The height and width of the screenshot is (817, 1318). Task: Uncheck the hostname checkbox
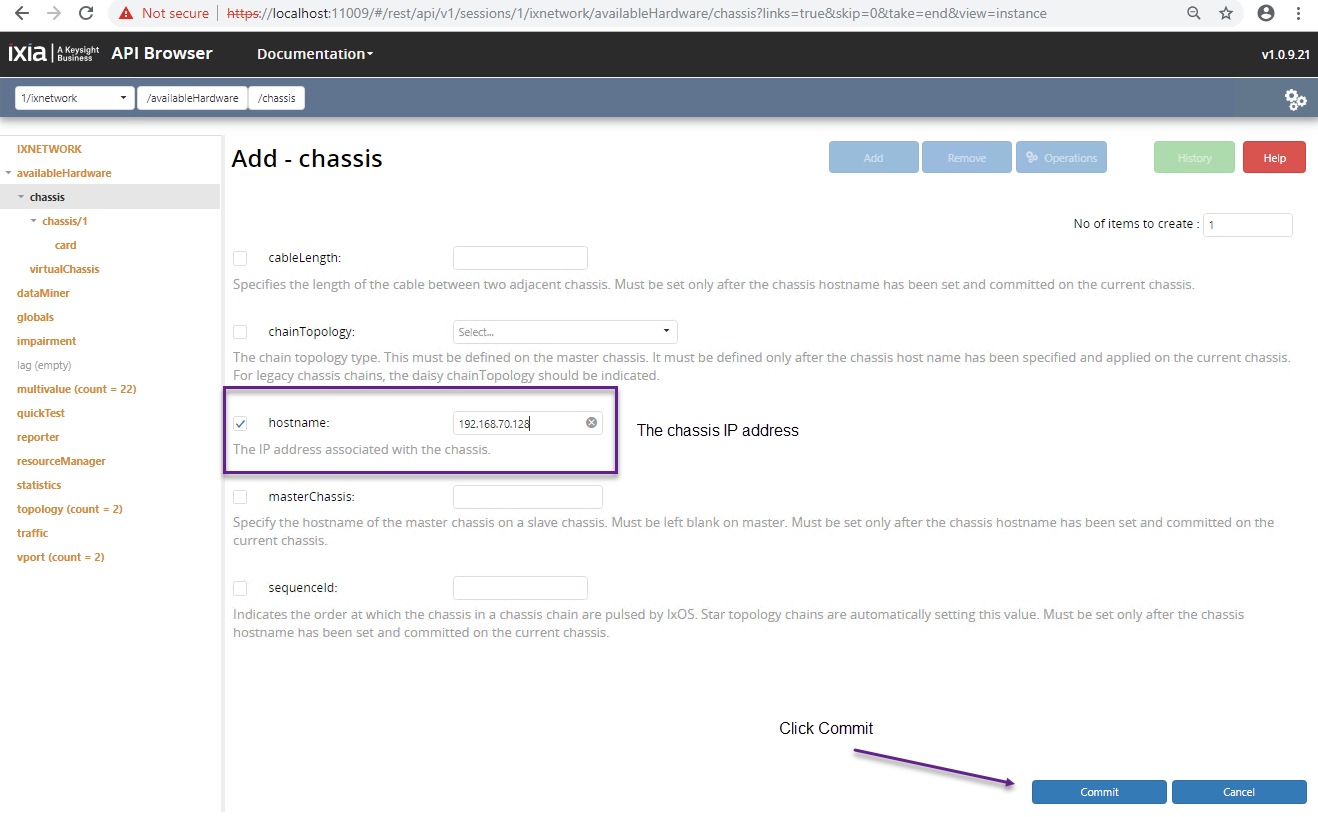[240, 424]
